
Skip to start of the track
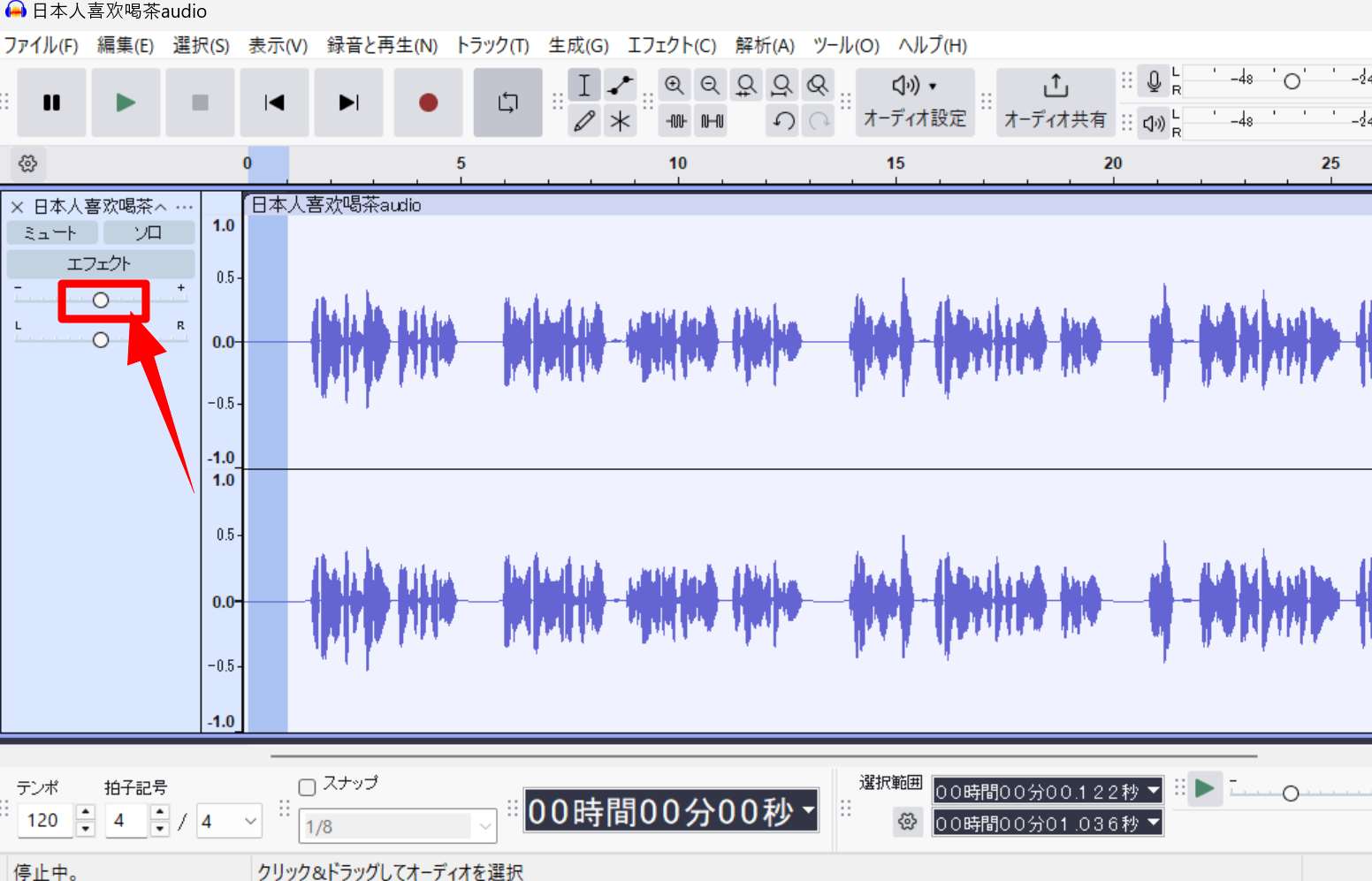click(275, 103)
